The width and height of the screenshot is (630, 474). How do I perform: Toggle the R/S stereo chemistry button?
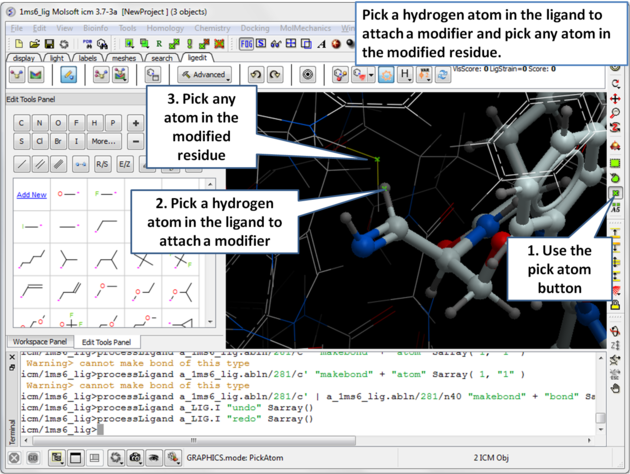[x=101, y=164]
